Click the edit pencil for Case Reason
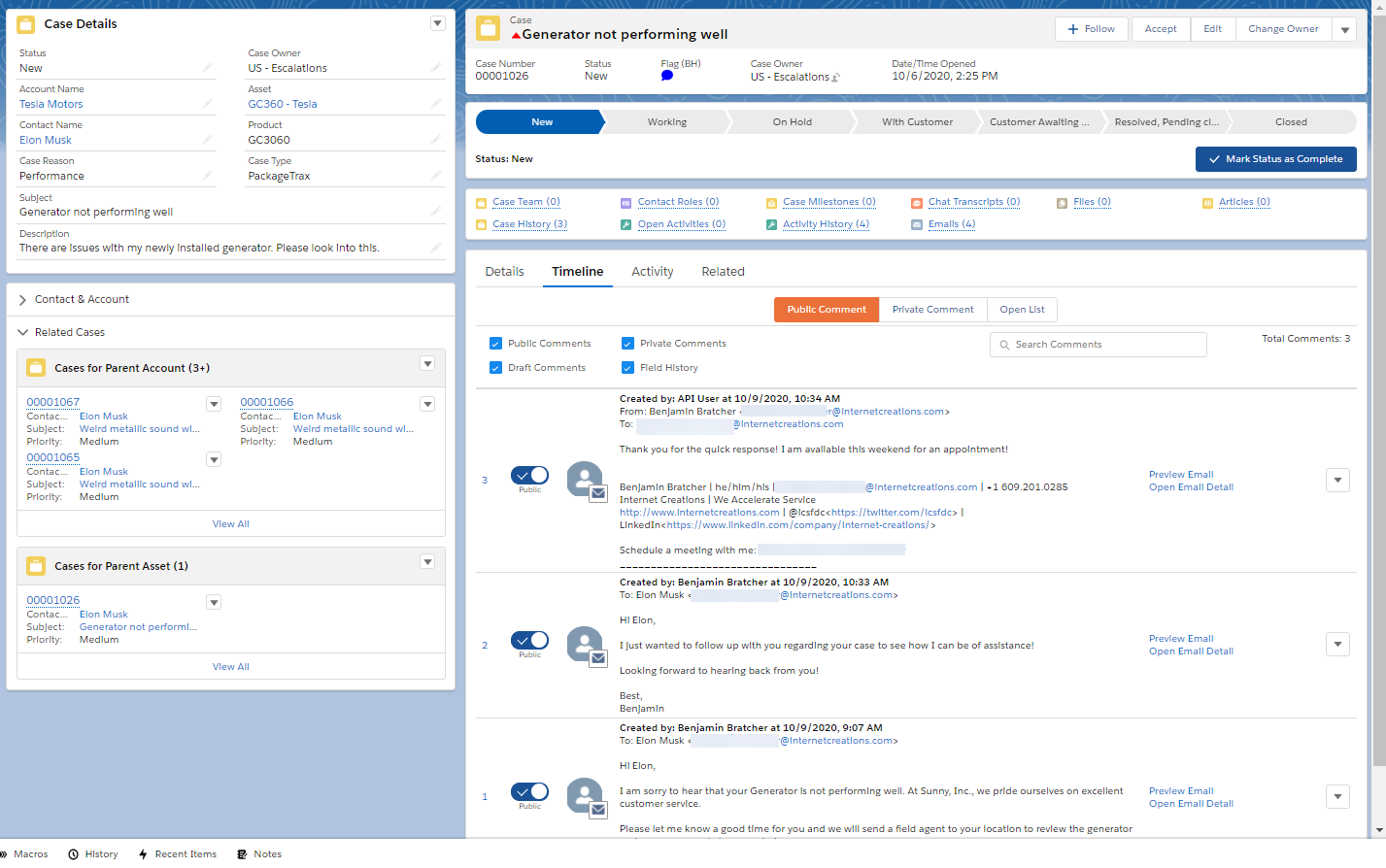The image size is (1386, 868). pyautogui.click(x=207, y=176)
